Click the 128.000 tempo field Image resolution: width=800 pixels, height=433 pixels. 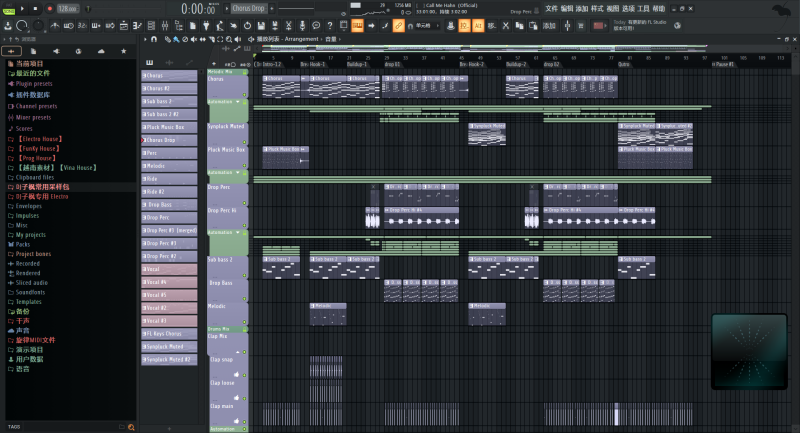click(x=67, y=9)
